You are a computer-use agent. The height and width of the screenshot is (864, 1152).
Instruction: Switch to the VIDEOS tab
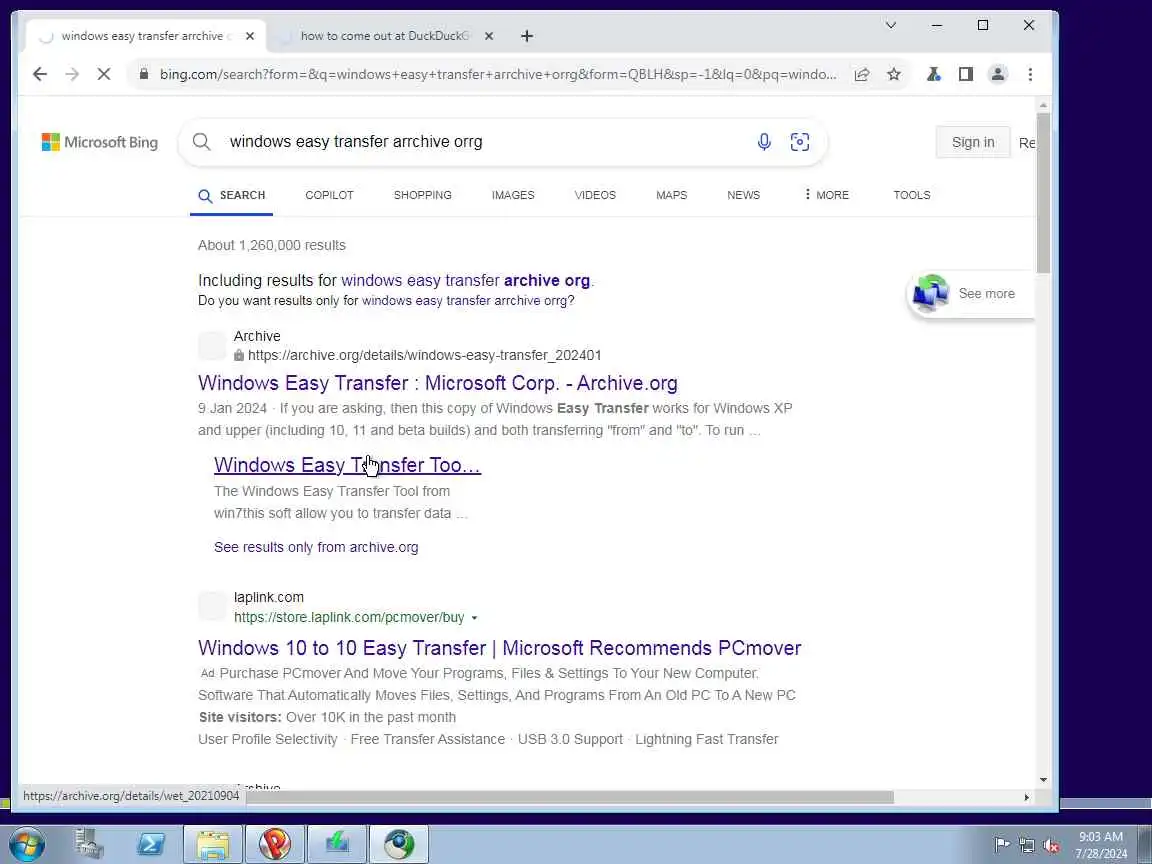point(595,195)
